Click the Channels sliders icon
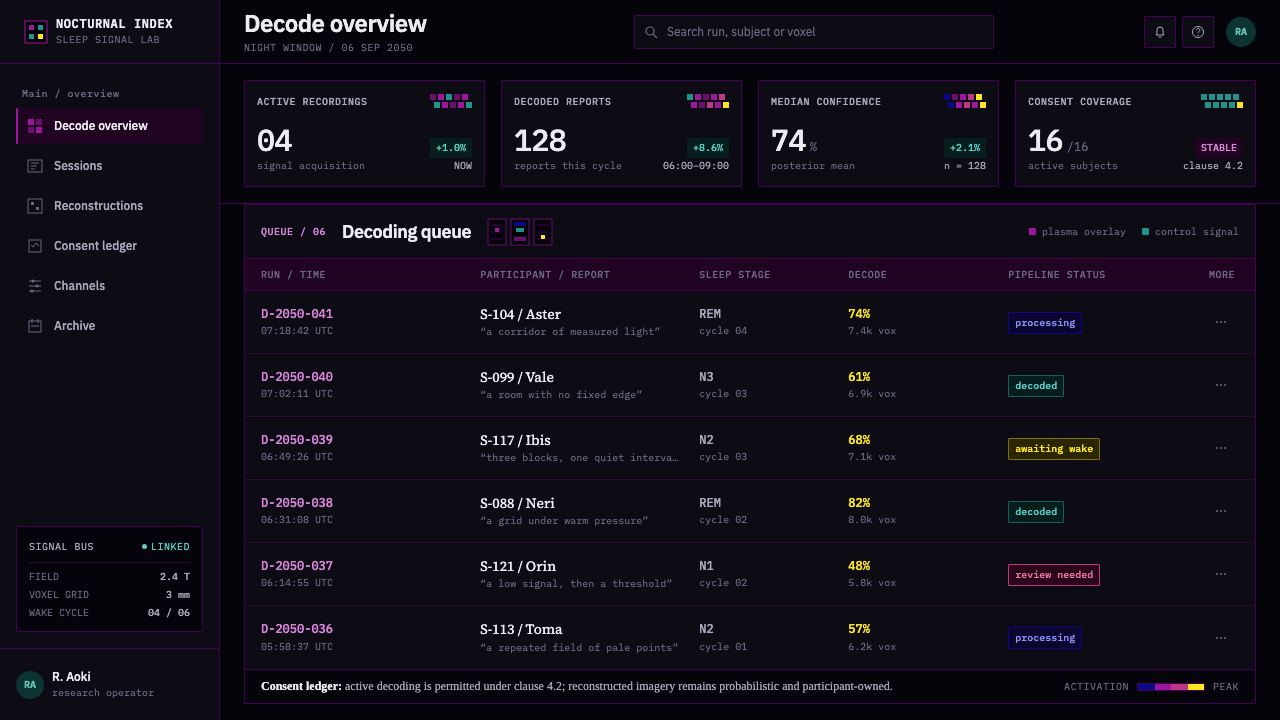1280x720 pixels. coord(35,286)
